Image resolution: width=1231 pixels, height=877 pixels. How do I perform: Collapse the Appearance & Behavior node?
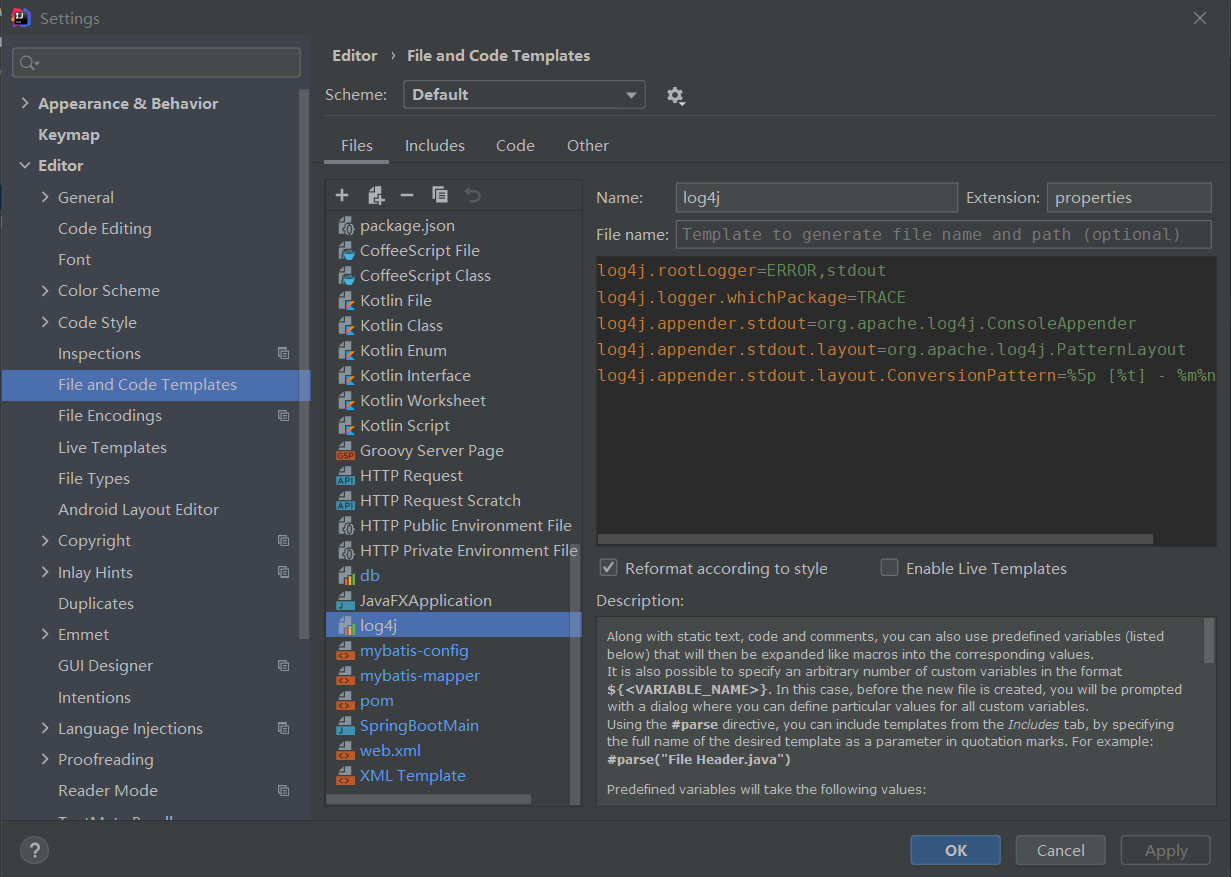click(24, 104)
